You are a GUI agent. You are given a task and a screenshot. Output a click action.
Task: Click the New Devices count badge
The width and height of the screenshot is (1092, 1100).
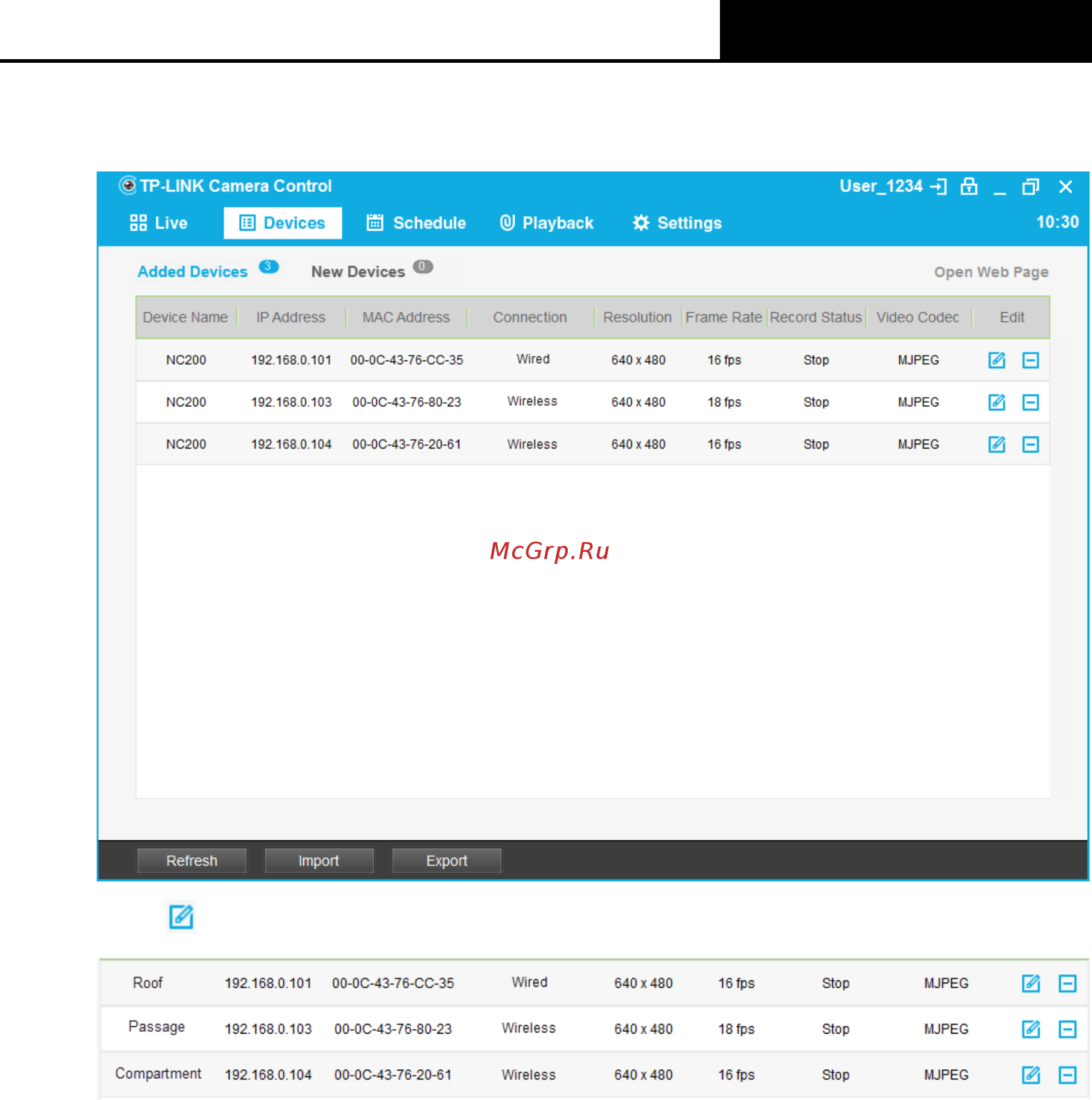pyautogui.click(x=423, y=266)
